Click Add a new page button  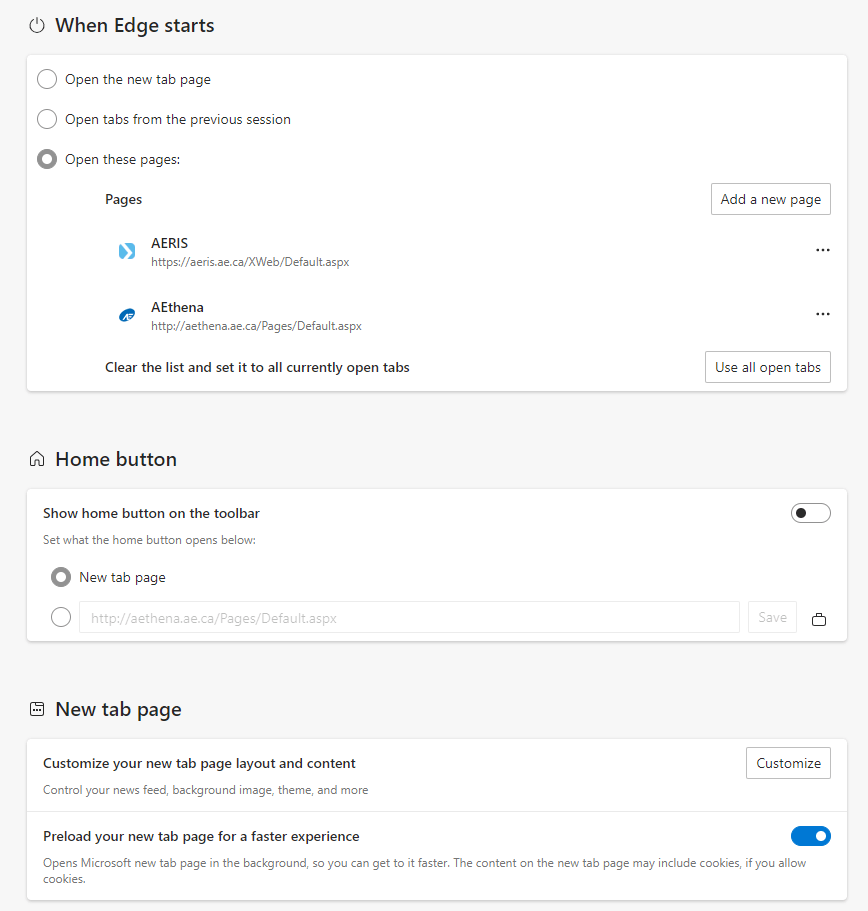point(770,199)
